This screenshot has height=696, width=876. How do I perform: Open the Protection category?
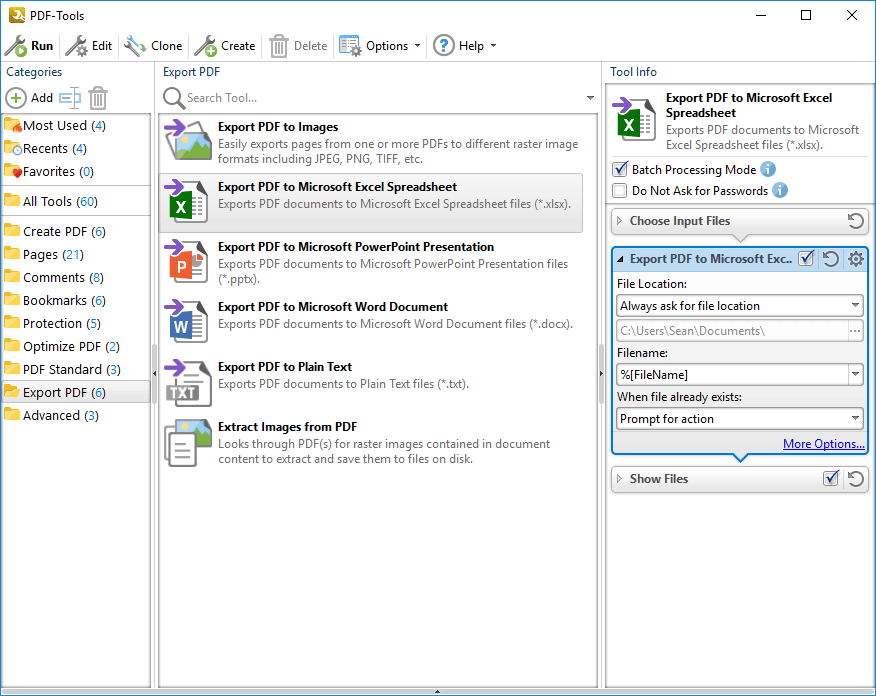(75, 323)
